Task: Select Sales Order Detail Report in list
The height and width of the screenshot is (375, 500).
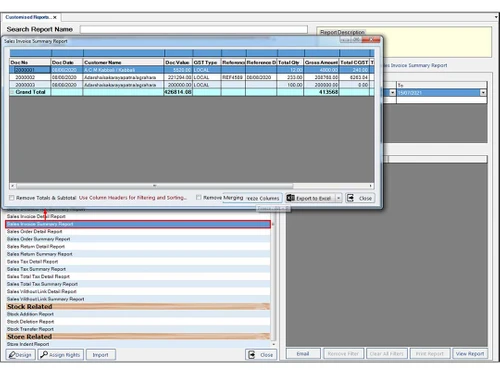Action: click(x=138, y=232)
